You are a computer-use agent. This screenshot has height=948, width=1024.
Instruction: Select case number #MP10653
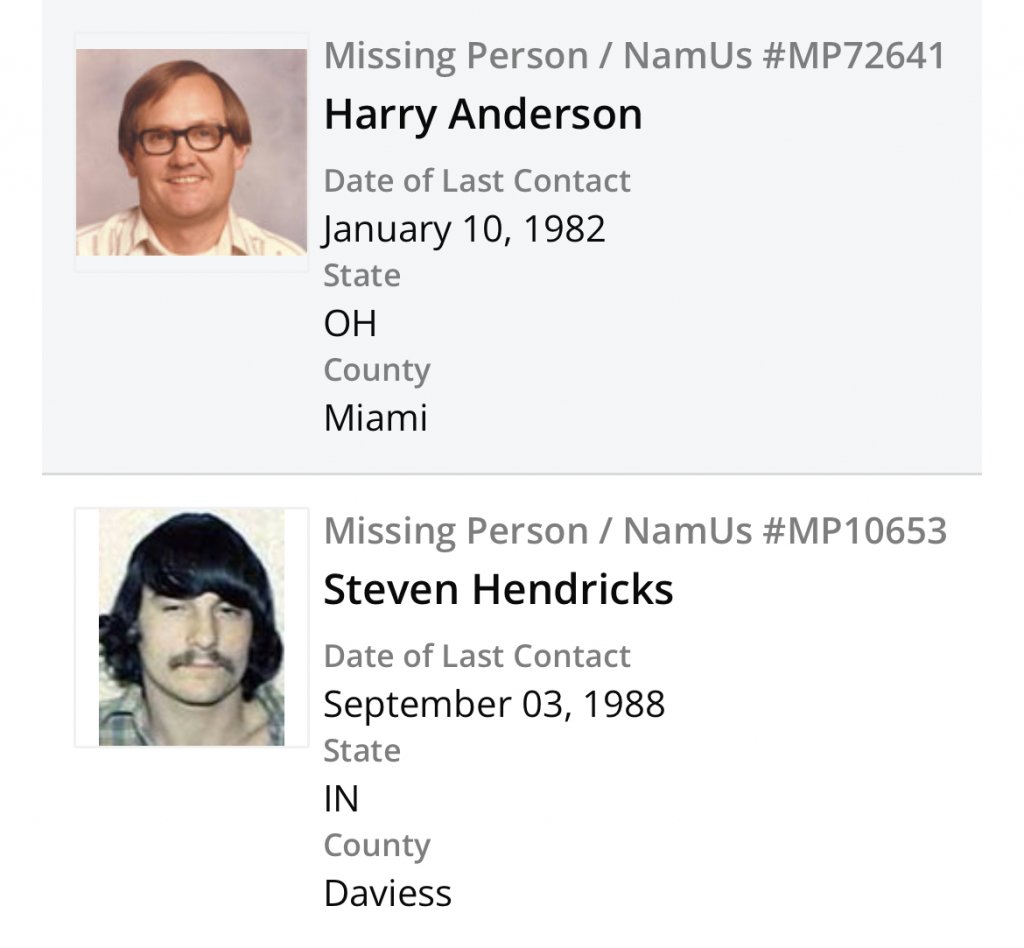tap(854, 531)
